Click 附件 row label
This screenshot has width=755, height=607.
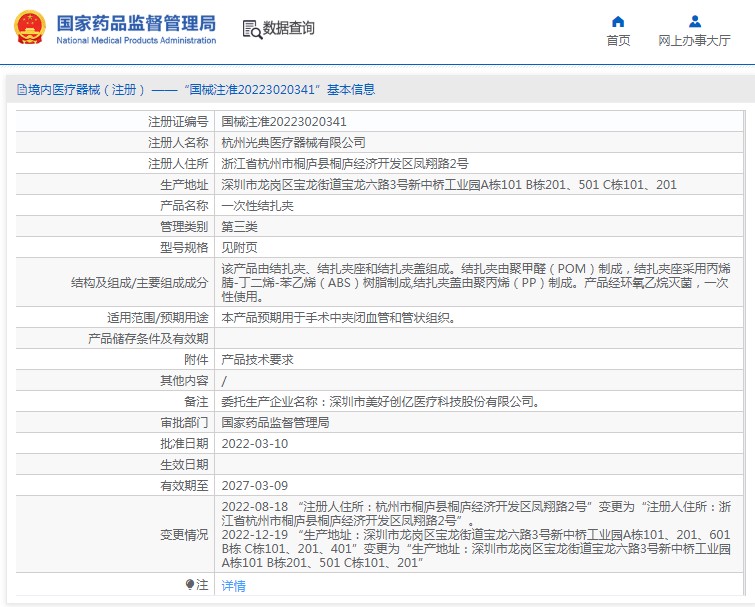tap(196, 360)
